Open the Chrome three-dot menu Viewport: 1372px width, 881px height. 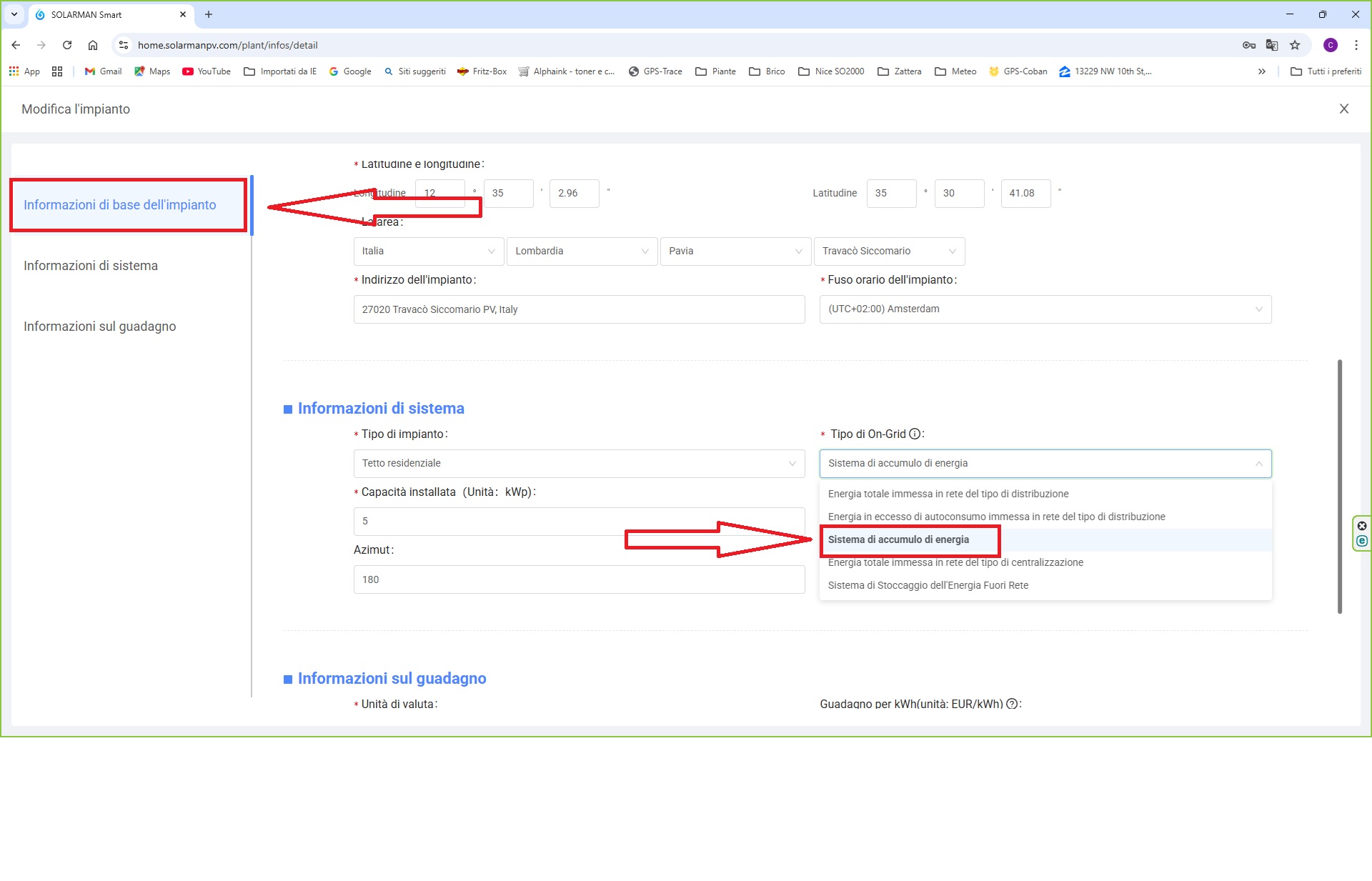(x=1356, y=45)
